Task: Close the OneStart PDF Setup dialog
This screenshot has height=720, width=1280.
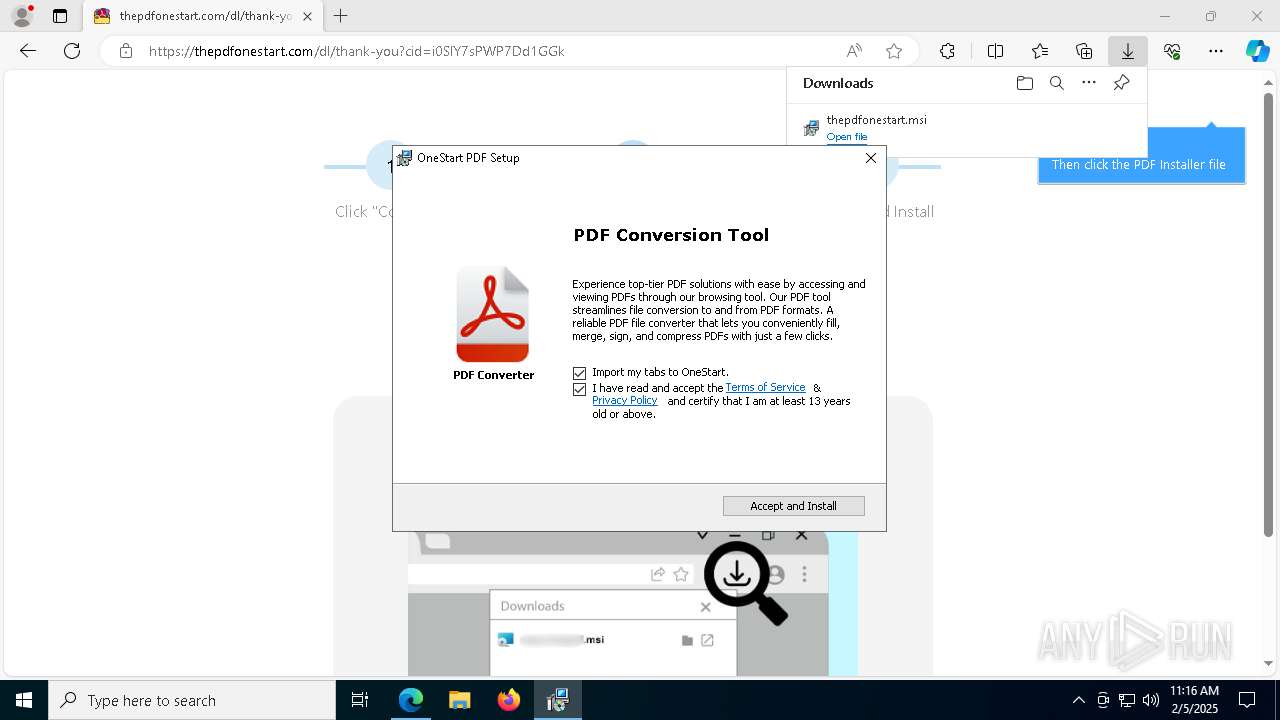Action: pos(870,158)
